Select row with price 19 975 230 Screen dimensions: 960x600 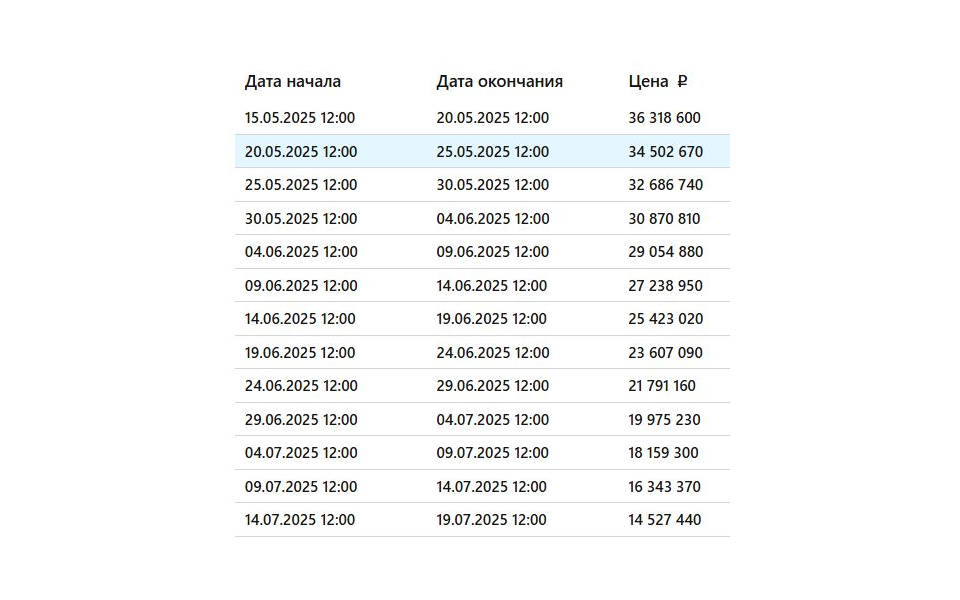482,419
